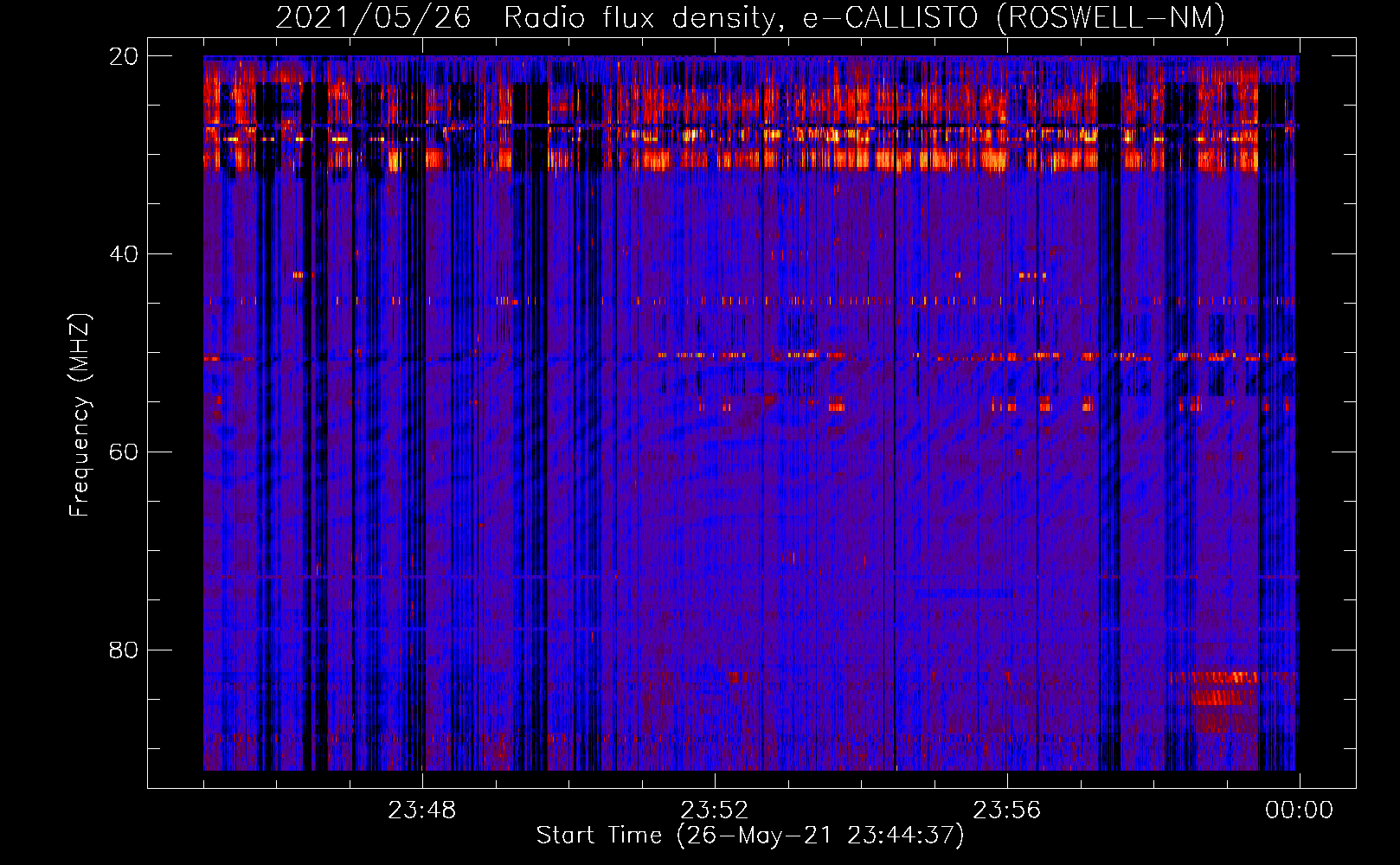Click the '23:56' time tick label
Image resolution: width=1400 pixels, height=865 pixels.
point(1006,811)
